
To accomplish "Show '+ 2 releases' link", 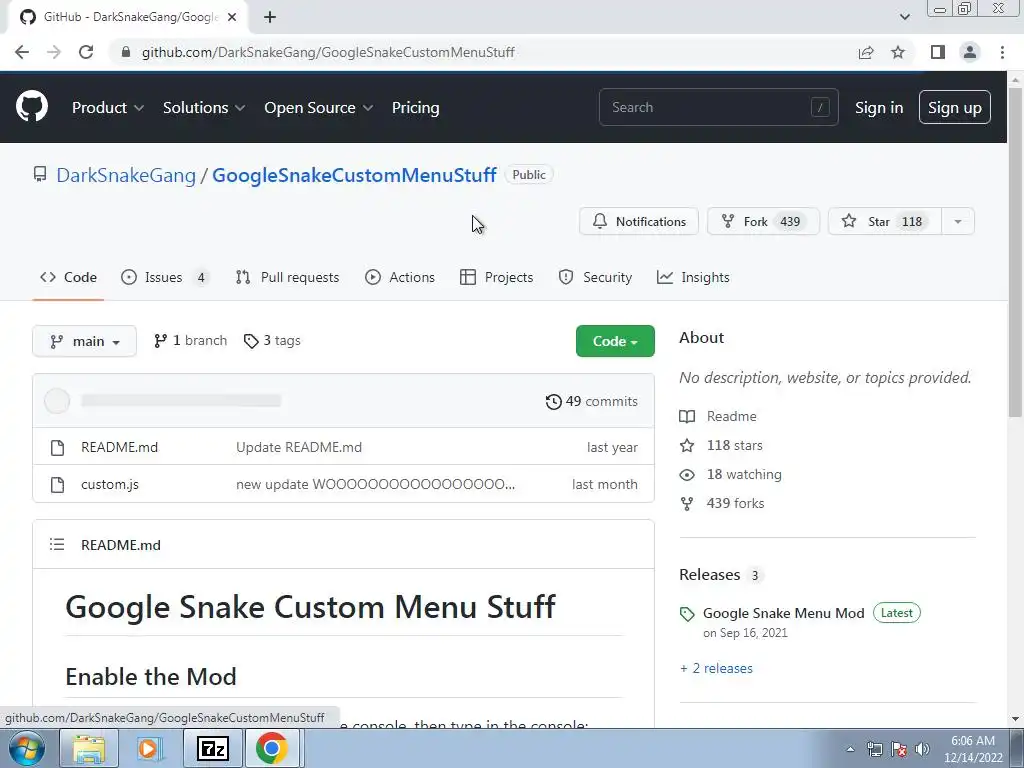I will [716, 668].
